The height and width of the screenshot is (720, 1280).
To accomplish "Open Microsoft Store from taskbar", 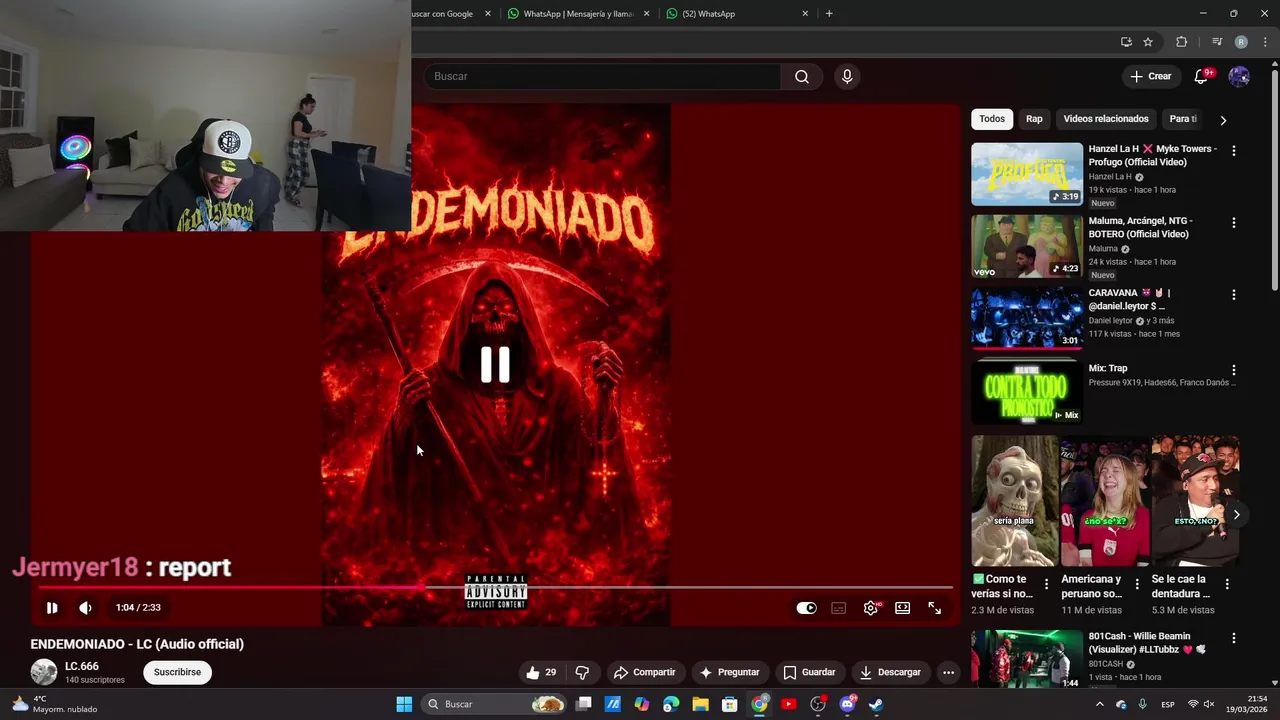I will pos(730,704).
